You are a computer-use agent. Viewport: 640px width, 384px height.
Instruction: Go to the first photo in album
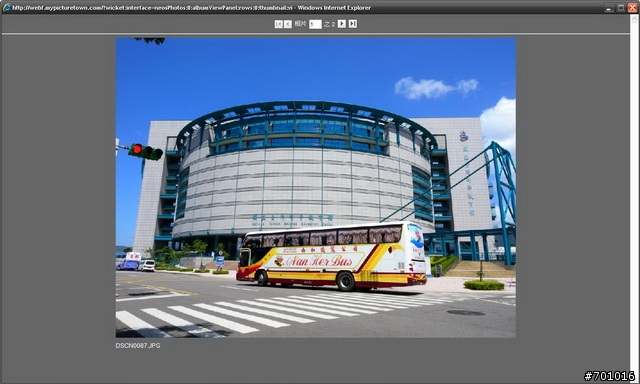(278, 24)
